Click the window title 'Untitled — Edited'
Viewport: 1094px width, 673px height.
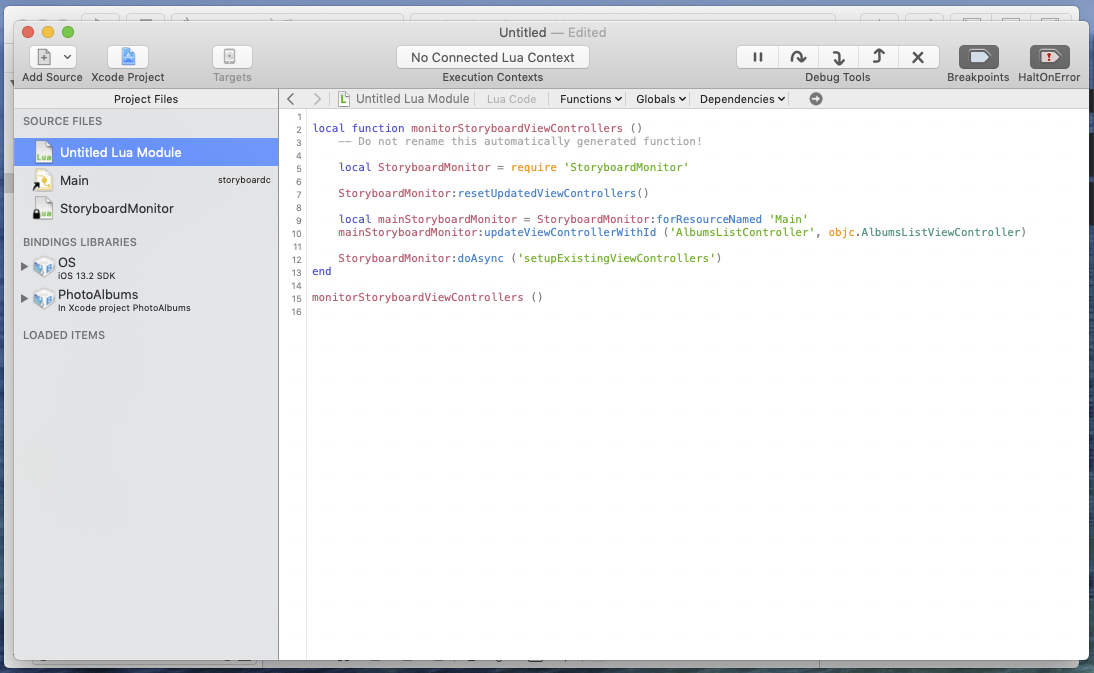553,33
